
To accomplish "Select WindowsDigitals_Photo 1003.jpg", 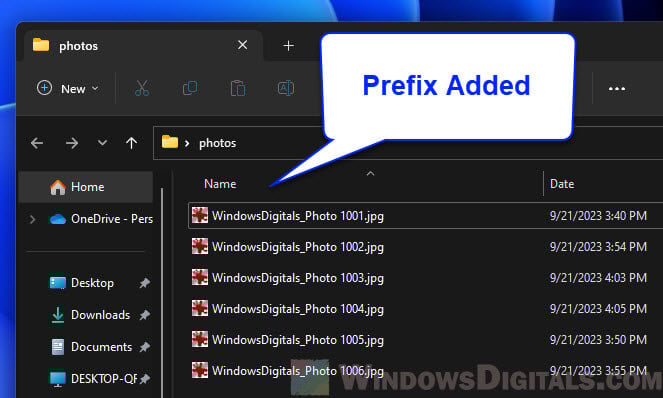I will click(298, 278).
